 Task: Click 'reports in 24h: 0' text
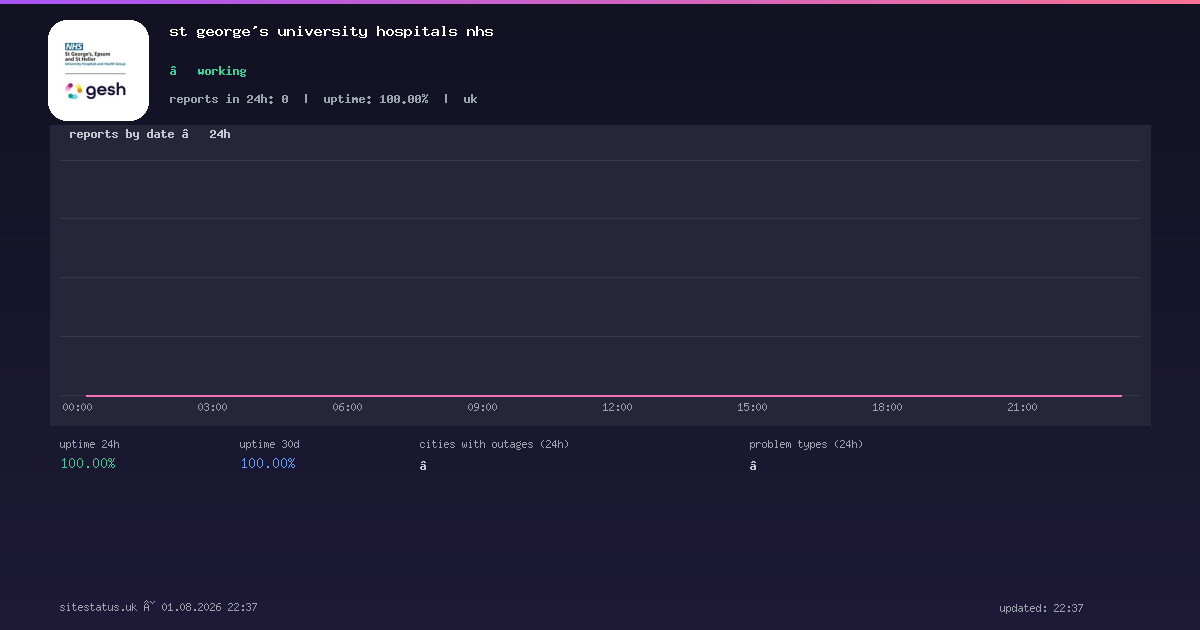point(229,99)
